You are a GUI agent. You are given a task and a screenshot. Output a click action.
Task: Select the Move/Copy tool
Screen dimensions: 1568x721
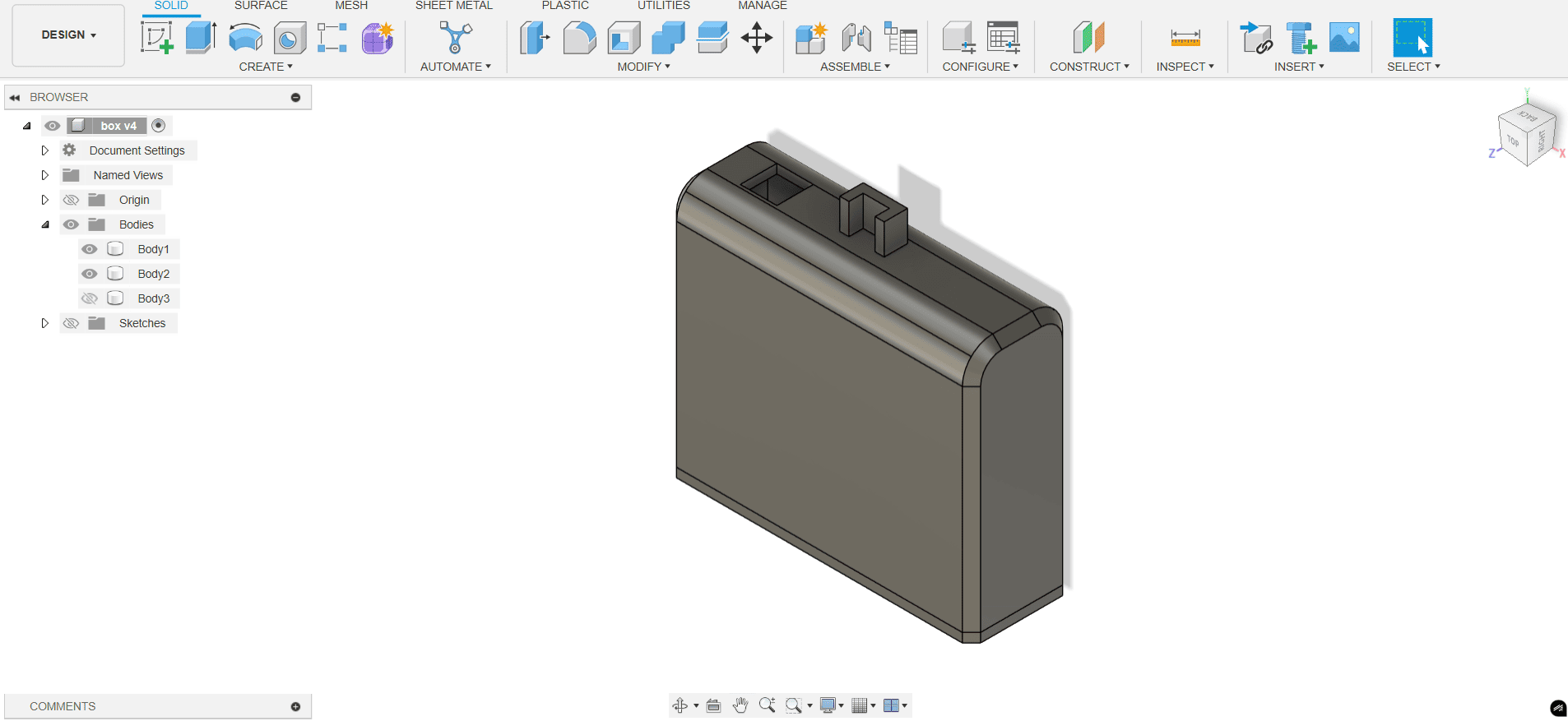757,38
